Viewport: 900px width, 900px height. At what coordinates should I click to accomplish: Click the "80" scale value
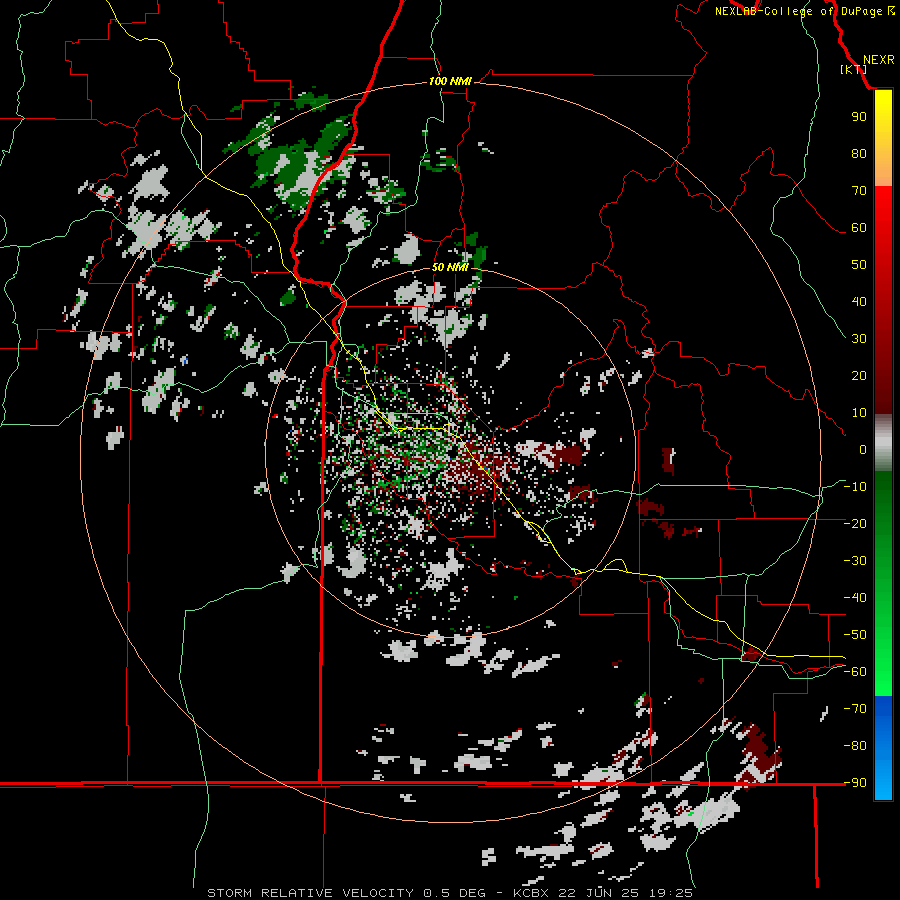[x=859, y=153]
